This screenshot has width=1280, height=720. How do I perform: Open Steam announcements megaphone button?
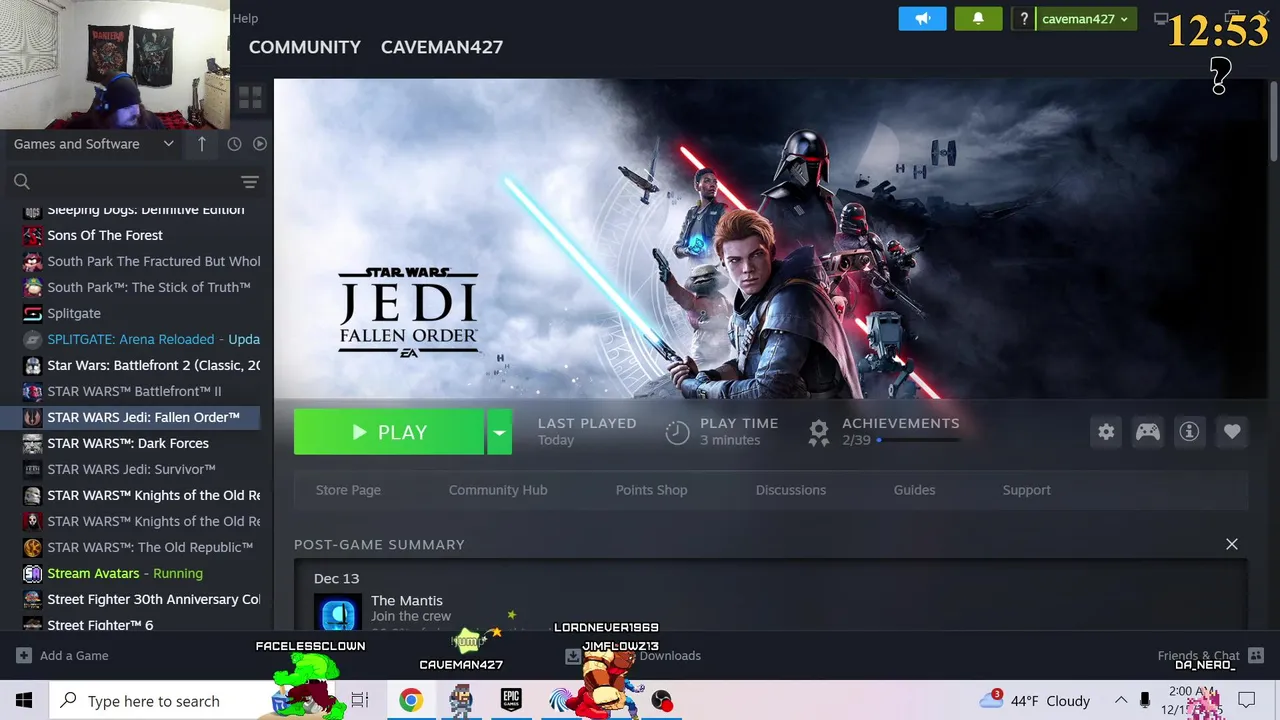(x=922, y=19)
